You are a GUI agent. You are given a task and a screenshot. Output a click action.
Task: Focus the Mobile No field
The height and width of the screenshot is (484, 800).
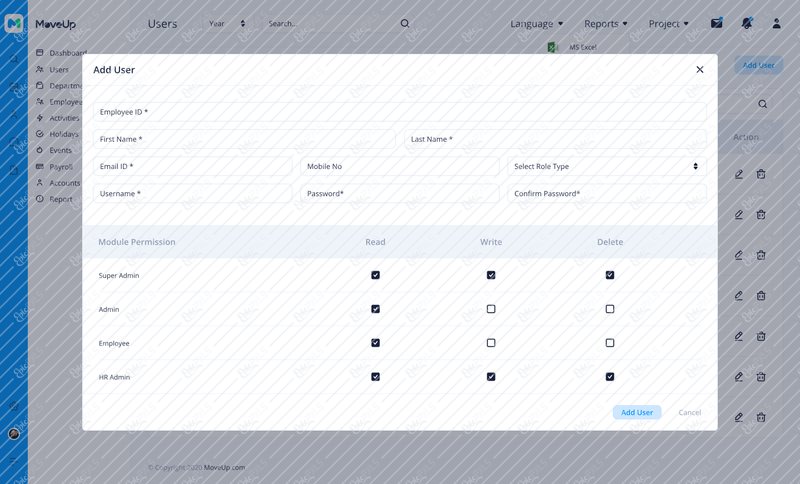click(399, 166)
